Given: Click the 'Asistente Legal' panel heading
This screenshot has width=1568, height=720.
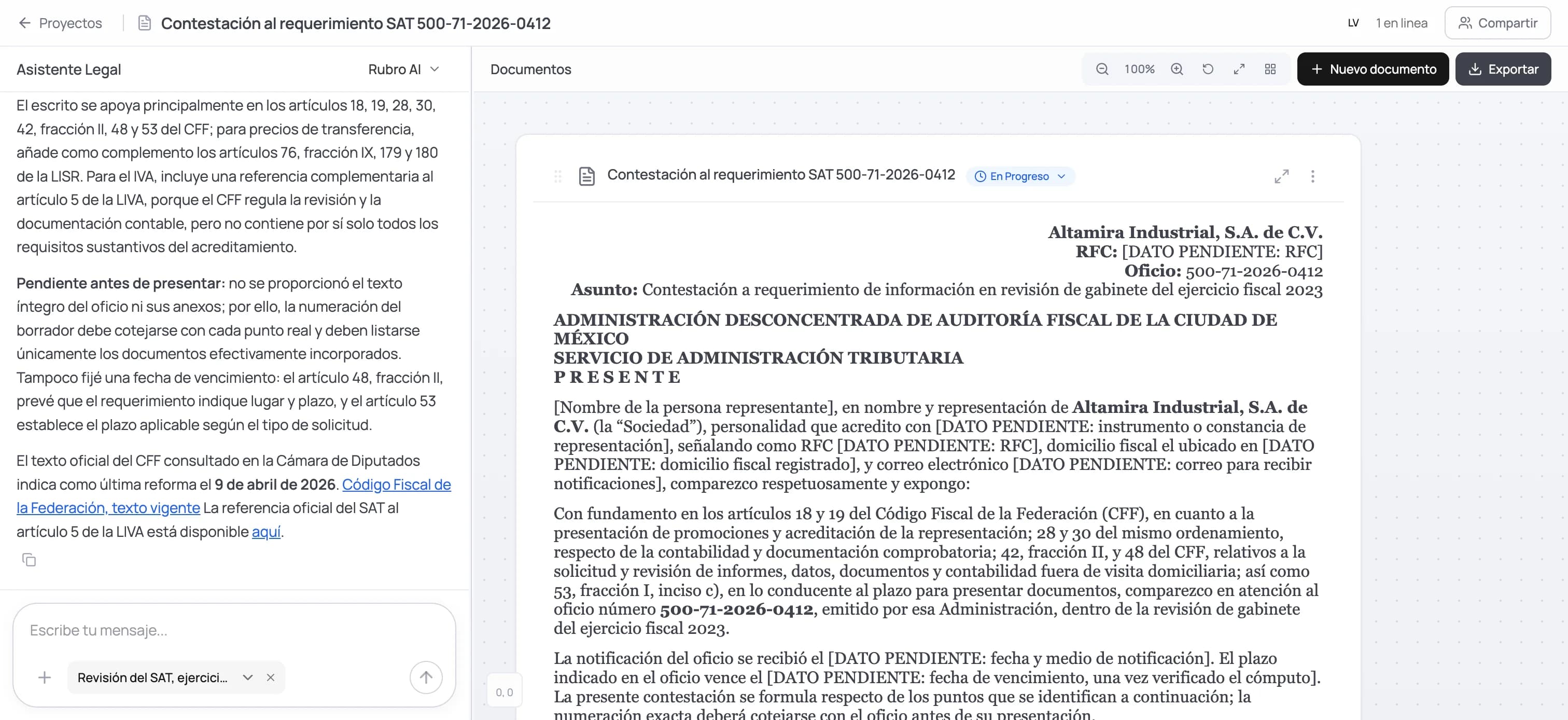Looking at the screenshot, I should [x=69, y=70].
